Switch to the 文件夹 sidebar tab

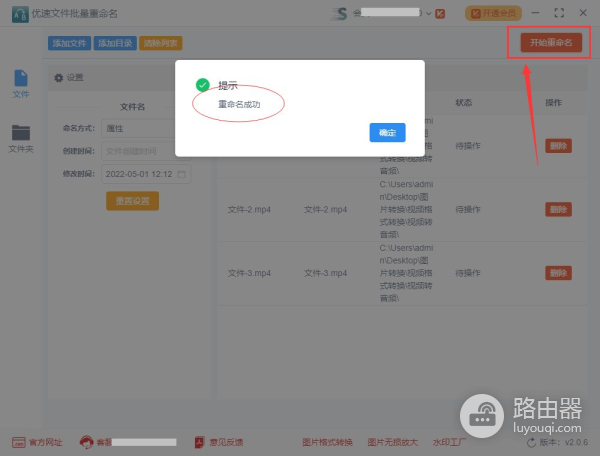21,139
